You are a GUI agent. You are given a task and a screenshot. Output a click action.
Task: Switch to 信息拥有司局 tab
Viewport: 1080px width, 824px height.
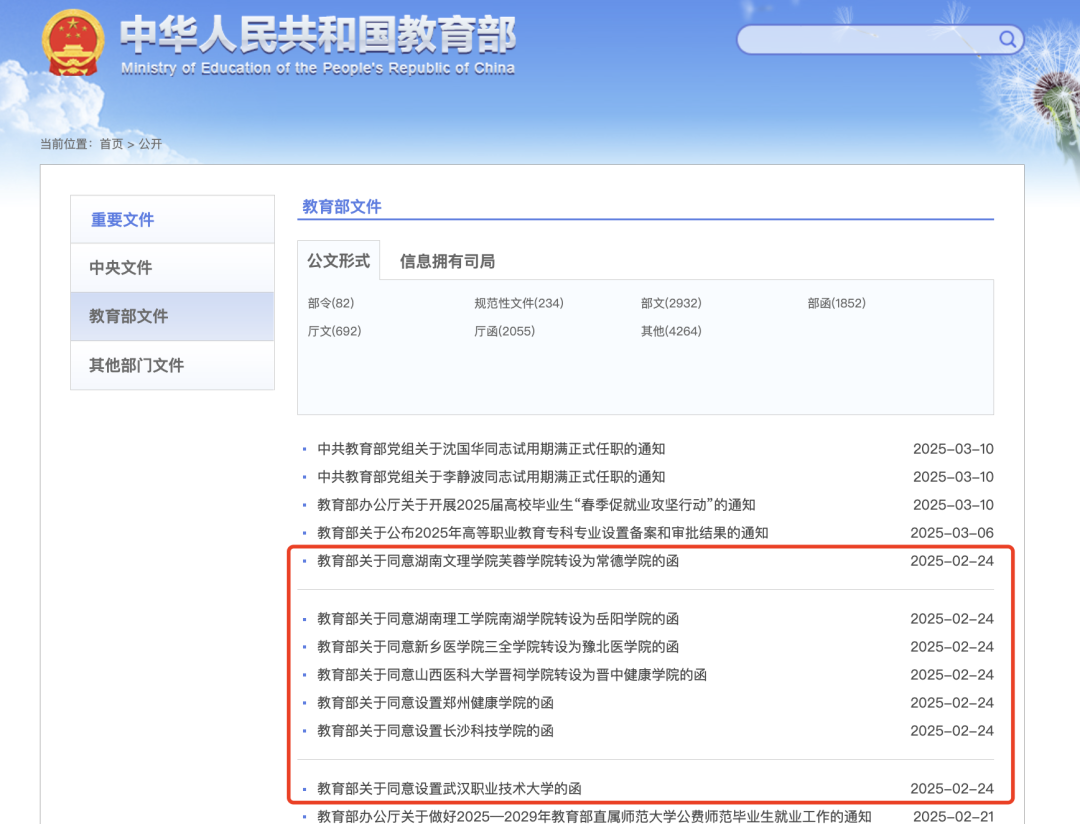pos(447,261)
